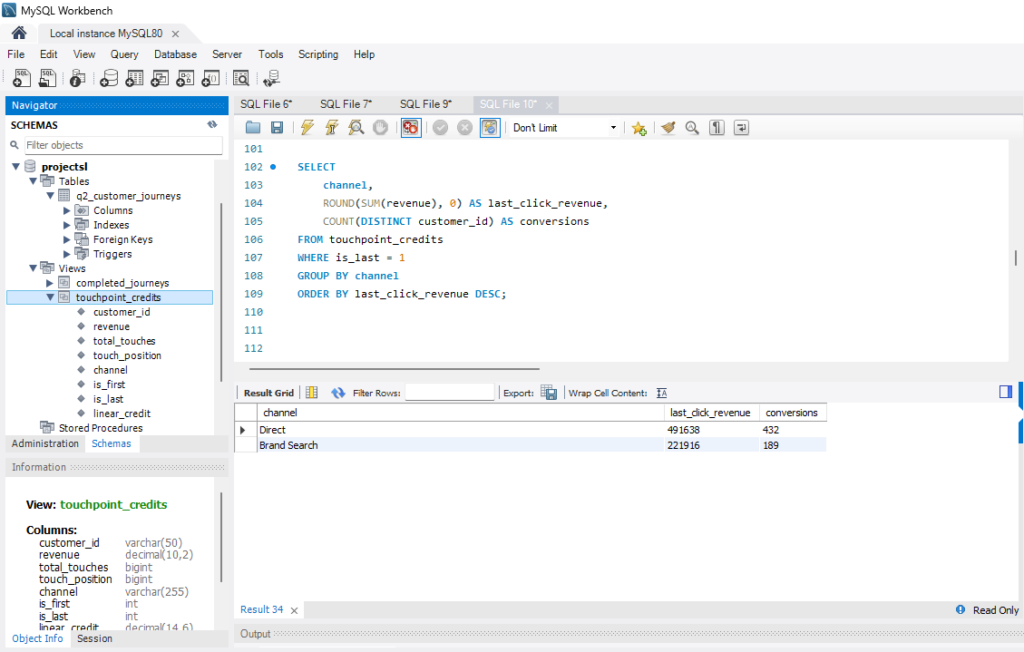Image resolution: width=1024 pixels, height=652 pixels.
Task: Create a new SQL tab toolbar icon
Action: [22, 78]
